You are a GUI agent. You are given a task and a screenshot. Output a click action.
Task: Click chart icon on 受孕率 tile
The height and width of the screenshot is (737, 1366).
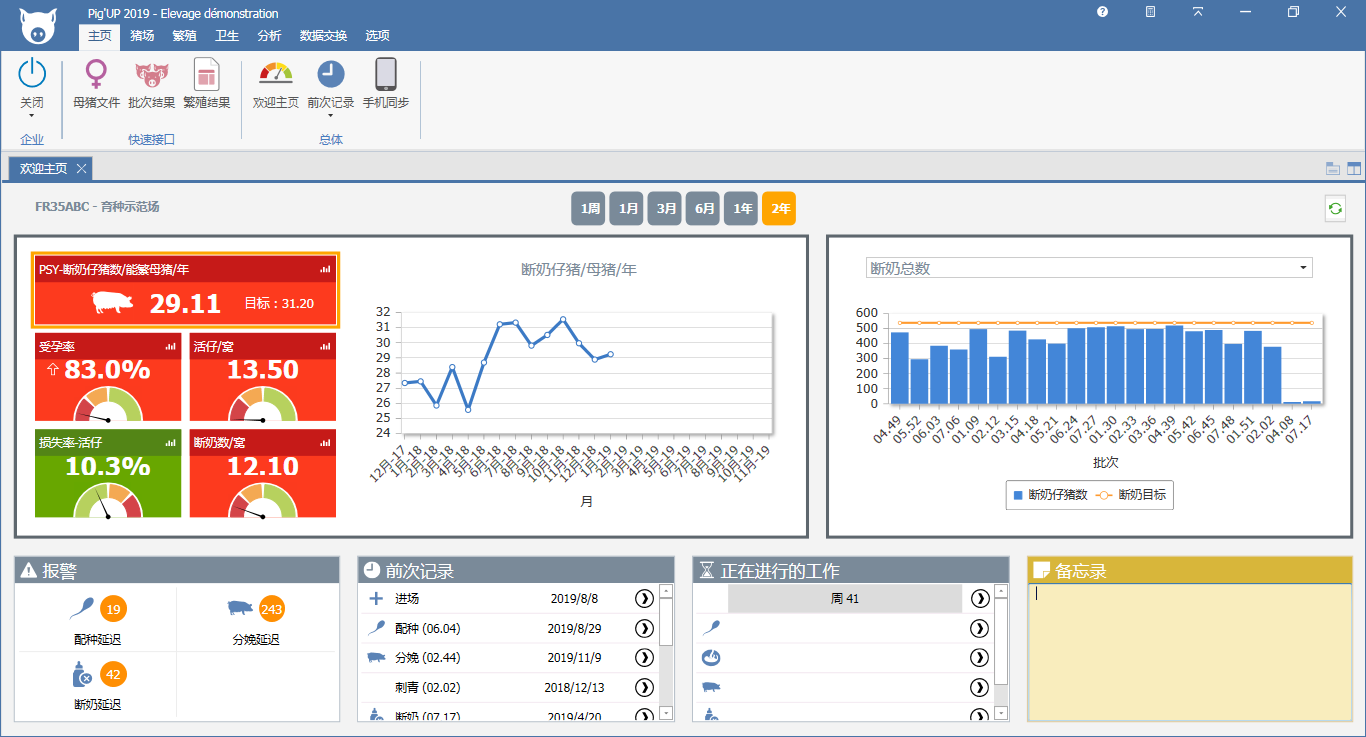coord(171,346)
